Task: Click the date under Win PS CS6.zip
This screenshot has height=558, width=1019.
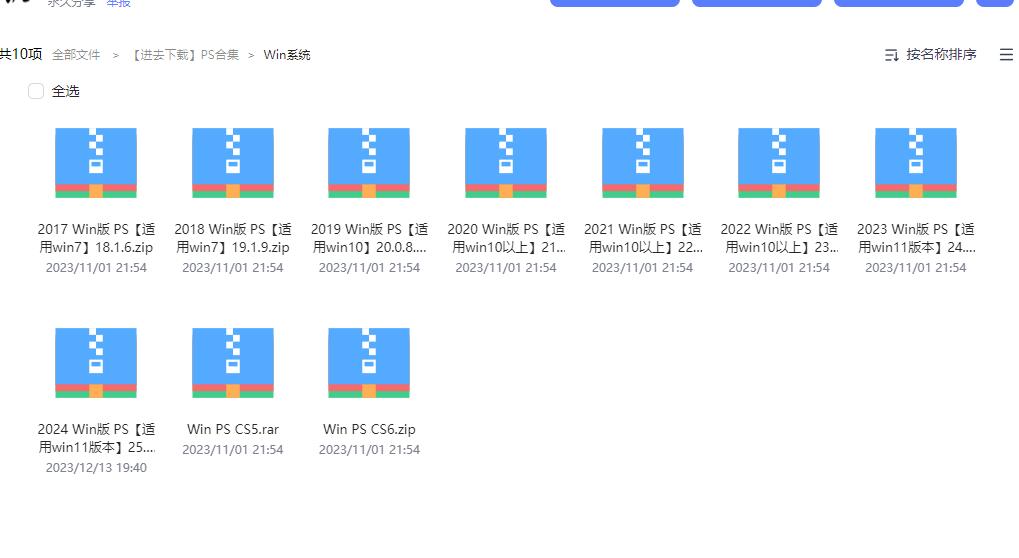Action: coord(369,450)
